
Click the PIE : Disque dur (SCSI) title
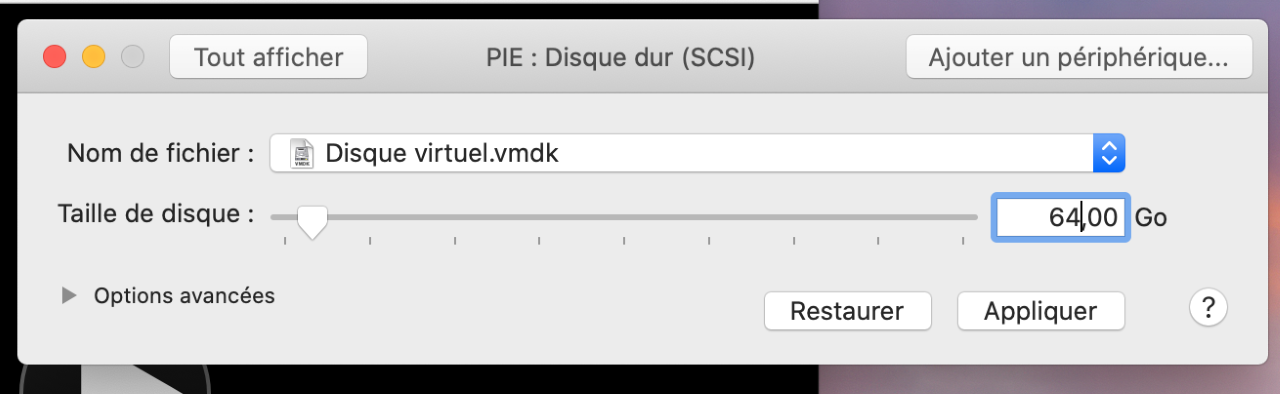[x=615, y=58]
